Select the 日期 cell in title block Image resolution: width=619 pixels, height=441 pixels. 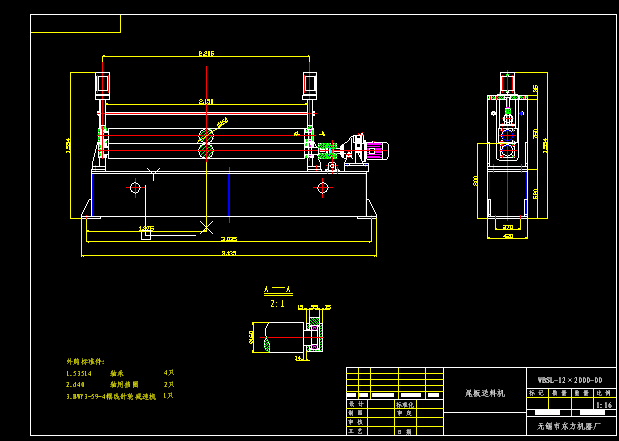click(405, 432)
